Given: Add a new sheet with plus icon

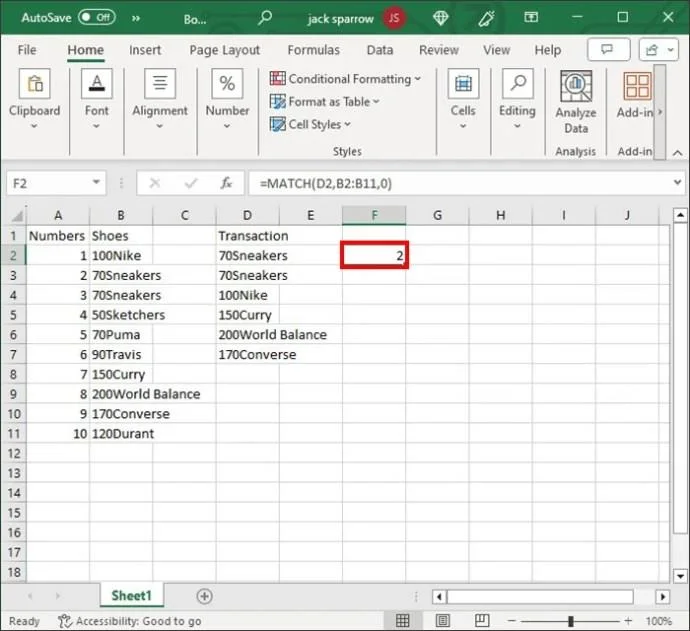Looking at the screenshot, I should 204,596.
